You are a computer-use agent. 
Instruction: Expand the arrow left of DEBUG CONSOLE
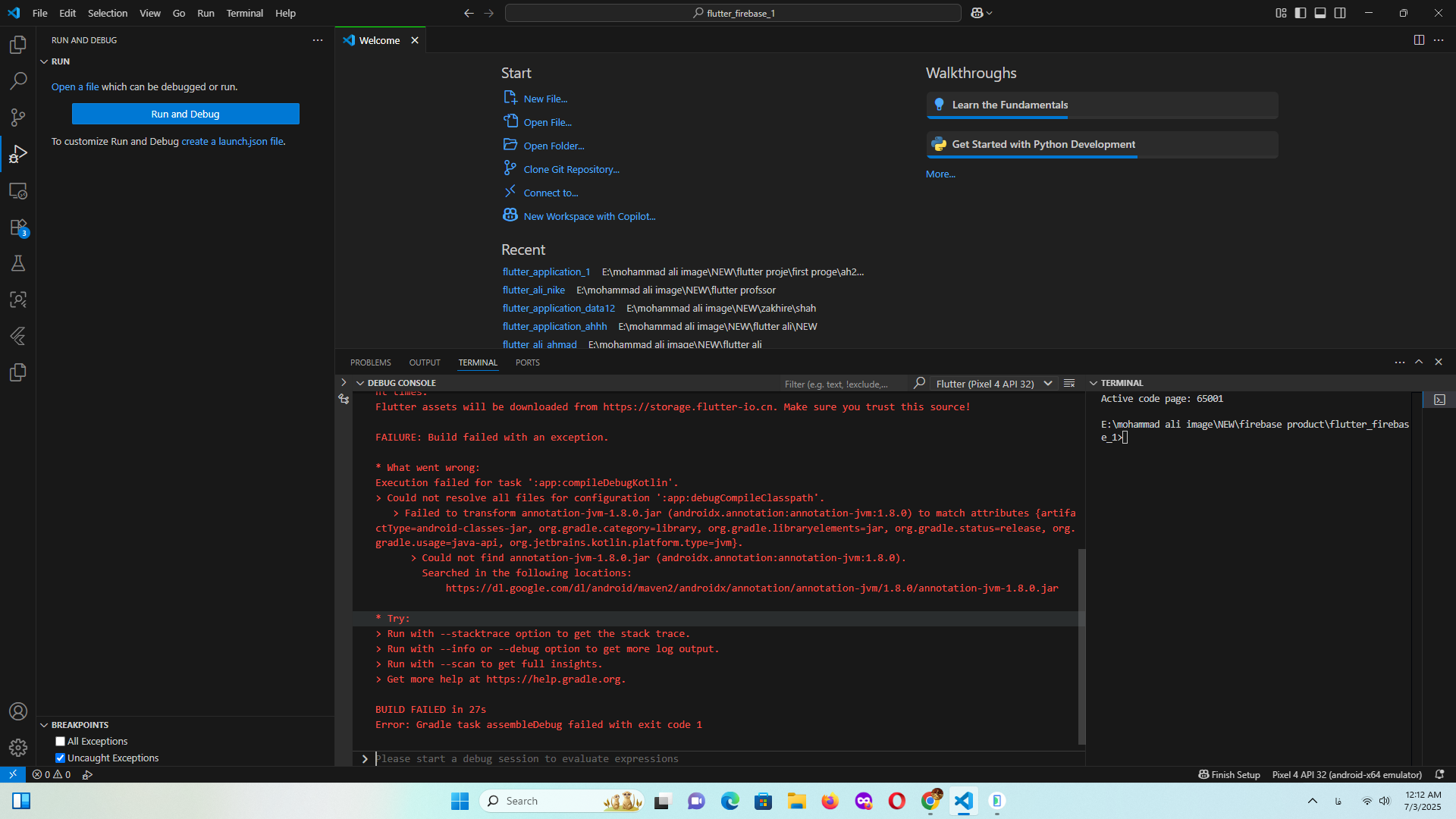click(344, 383)
